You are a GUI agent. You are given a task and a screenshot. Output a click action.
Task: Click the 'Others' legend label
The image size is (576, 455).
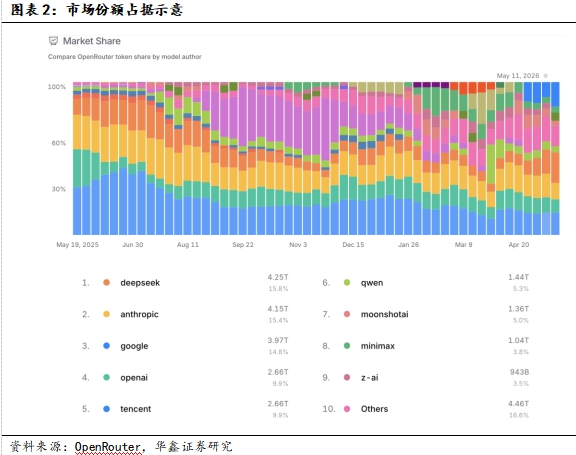(374, 409)
